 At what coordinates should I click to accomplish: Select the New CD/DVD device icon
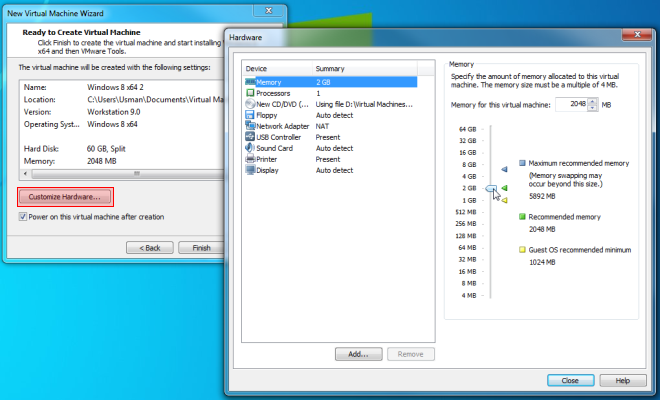click(x=250, y=104)
